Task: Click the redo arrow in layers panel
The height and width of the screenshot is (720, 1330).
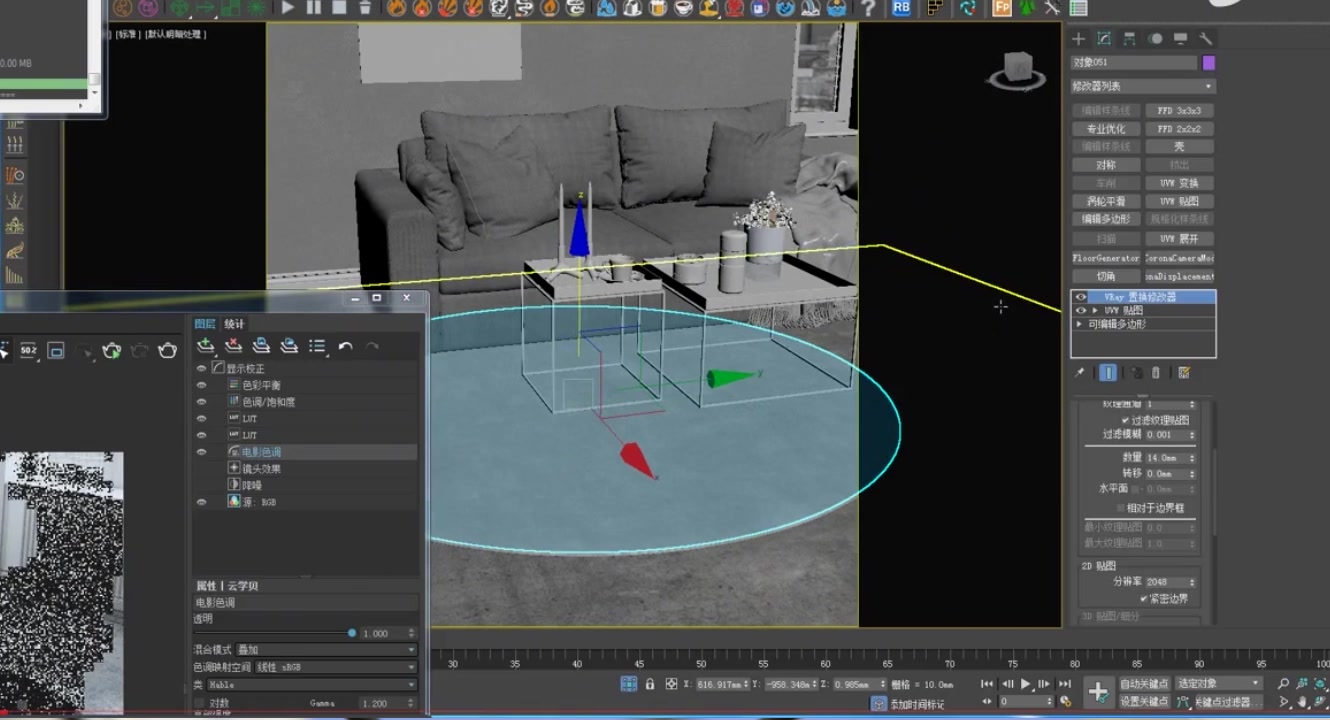Action: coord(372,346)
